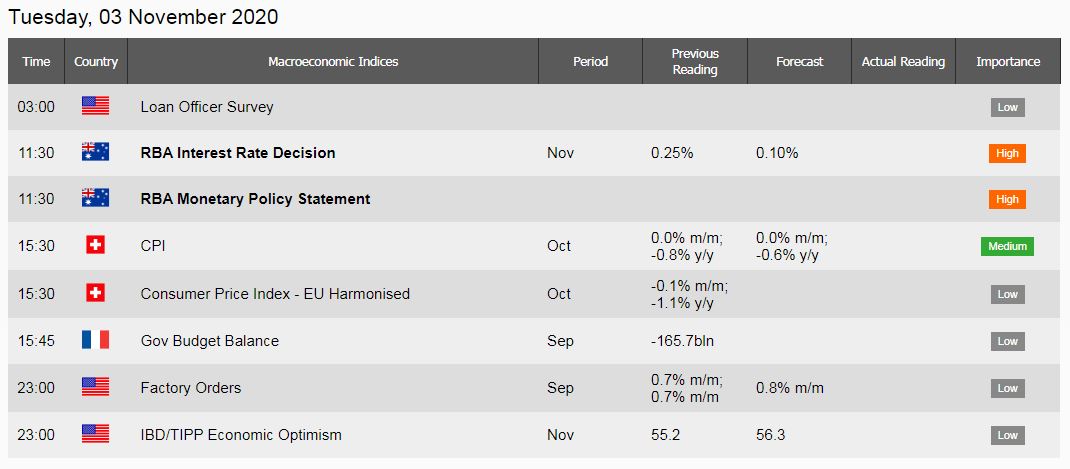Click the Importance column header

(x=1008, y=61)
